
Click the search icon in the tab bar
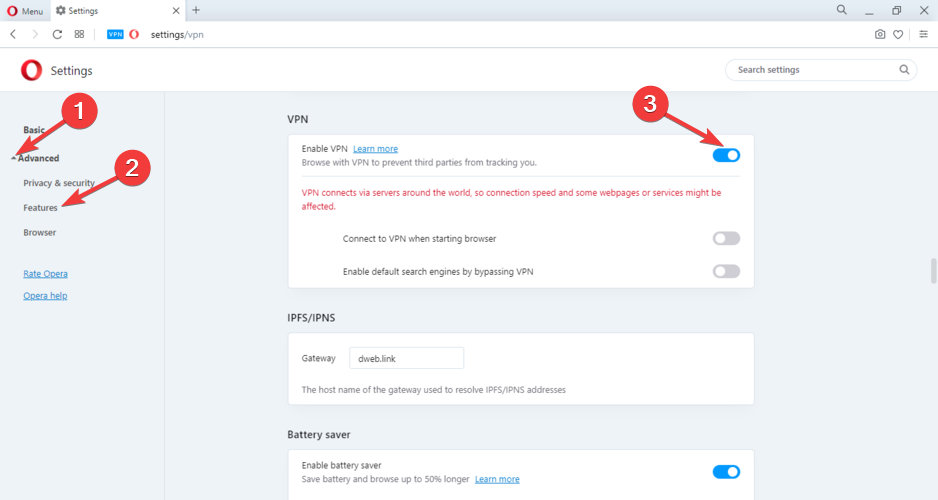(843, 10)
